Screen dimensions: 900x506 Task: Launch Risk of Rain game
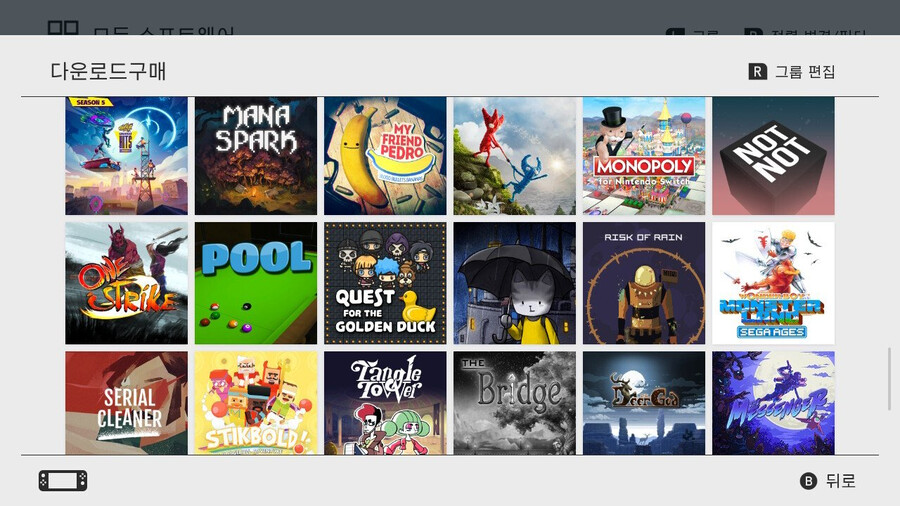click(644, 283)
